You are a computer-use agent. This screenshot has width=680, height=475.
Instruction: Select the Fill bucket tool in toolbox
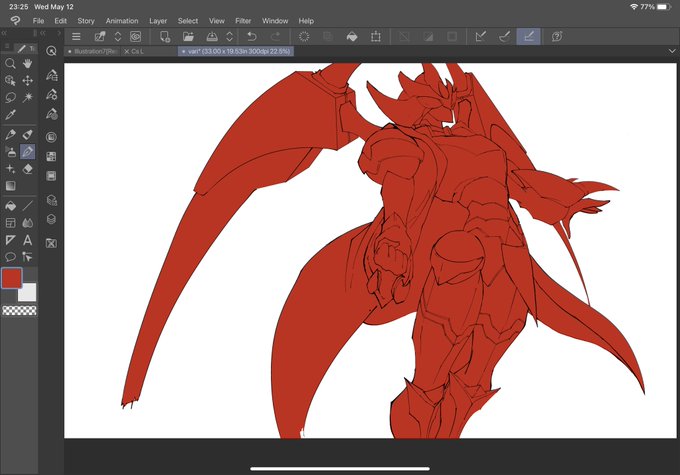[x=10, y=206]
